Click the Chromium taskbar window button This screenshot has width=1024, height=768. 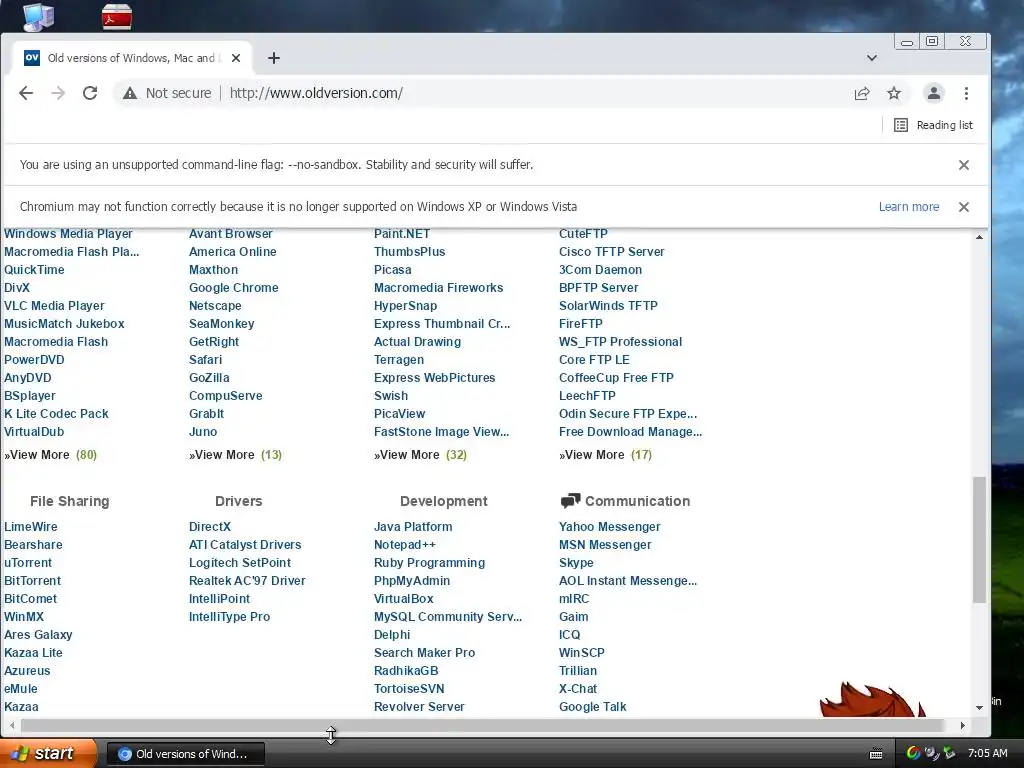pos(185,754)
